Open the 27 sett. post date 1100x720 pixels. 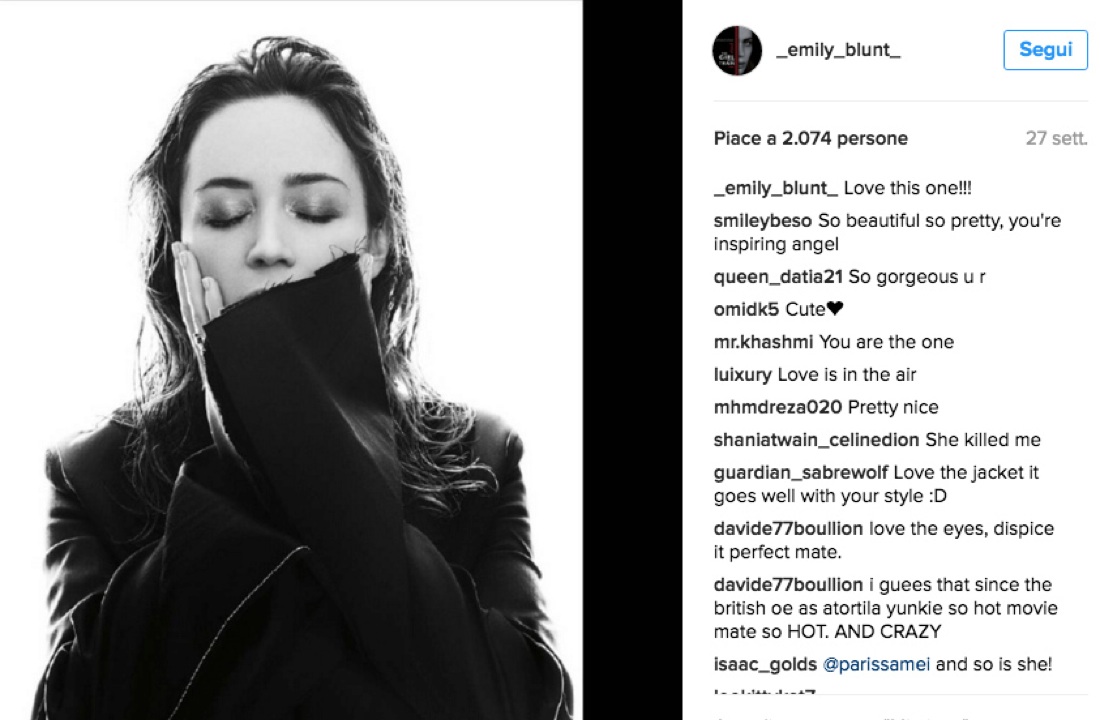(x=1056, y=138)
